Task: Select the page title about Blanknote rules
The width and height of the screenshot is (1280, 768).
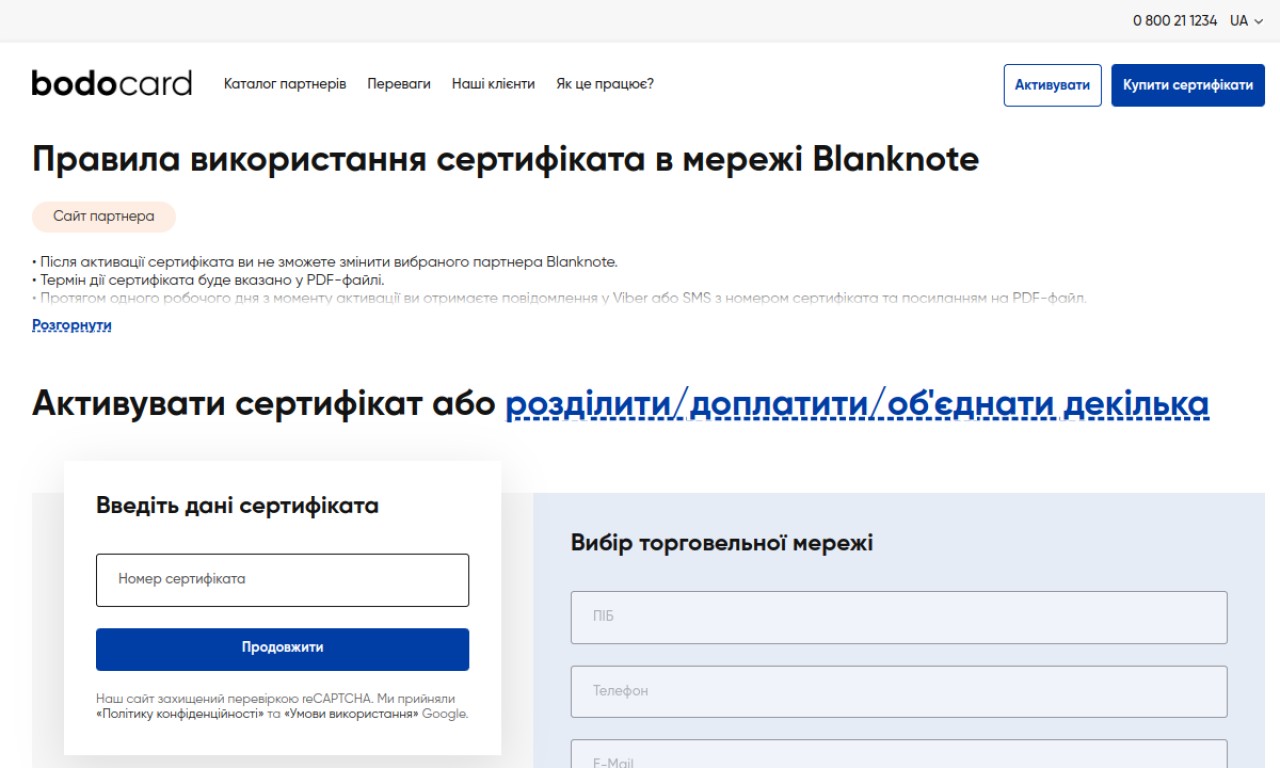Action: coord(505,159)
